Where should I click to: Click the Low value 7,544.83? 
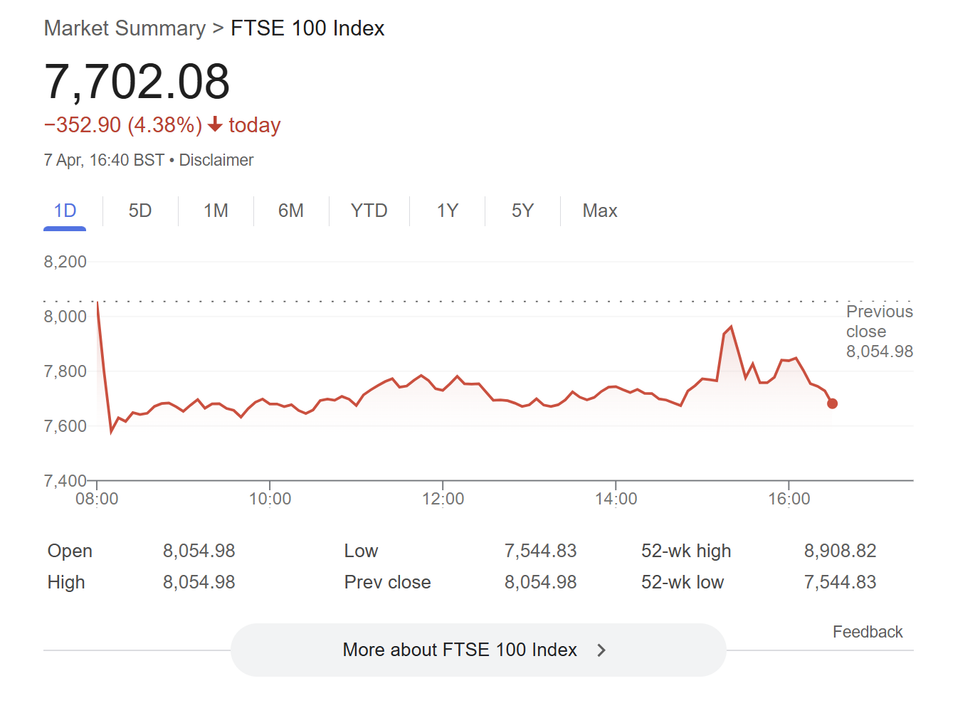coord(540,551)
